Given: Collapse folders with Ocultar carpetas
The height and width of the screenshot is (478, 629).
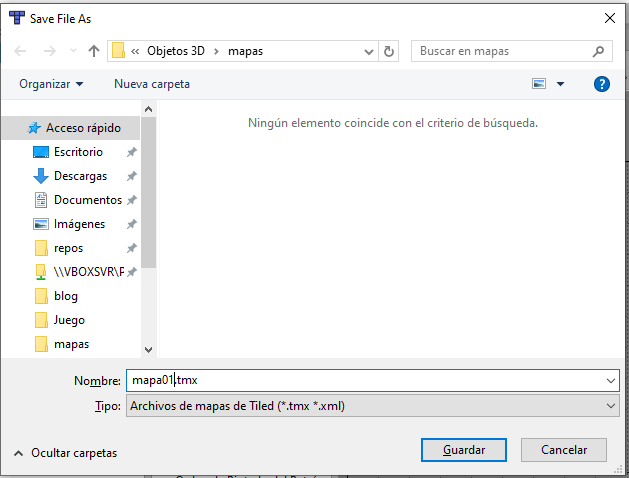Looking at the screenshot, I should pyautogui.click(x=65, y=453).
